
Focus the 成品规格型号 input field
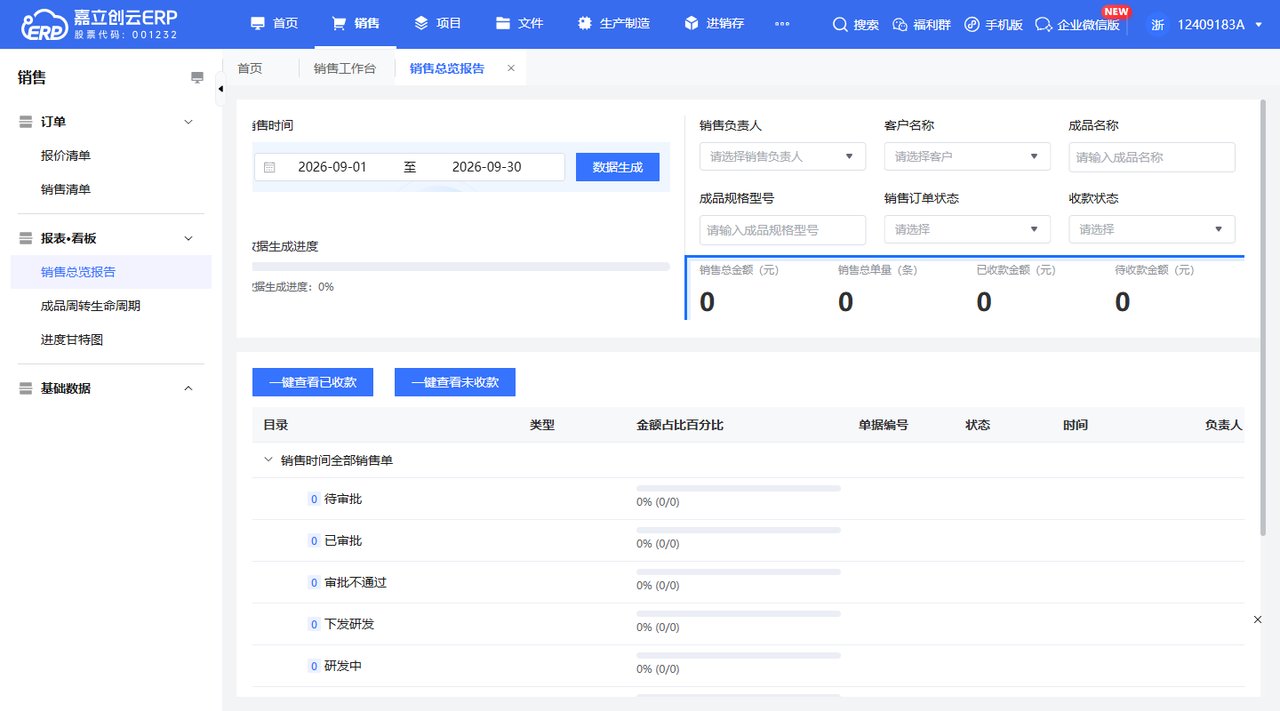pos(783,230)
